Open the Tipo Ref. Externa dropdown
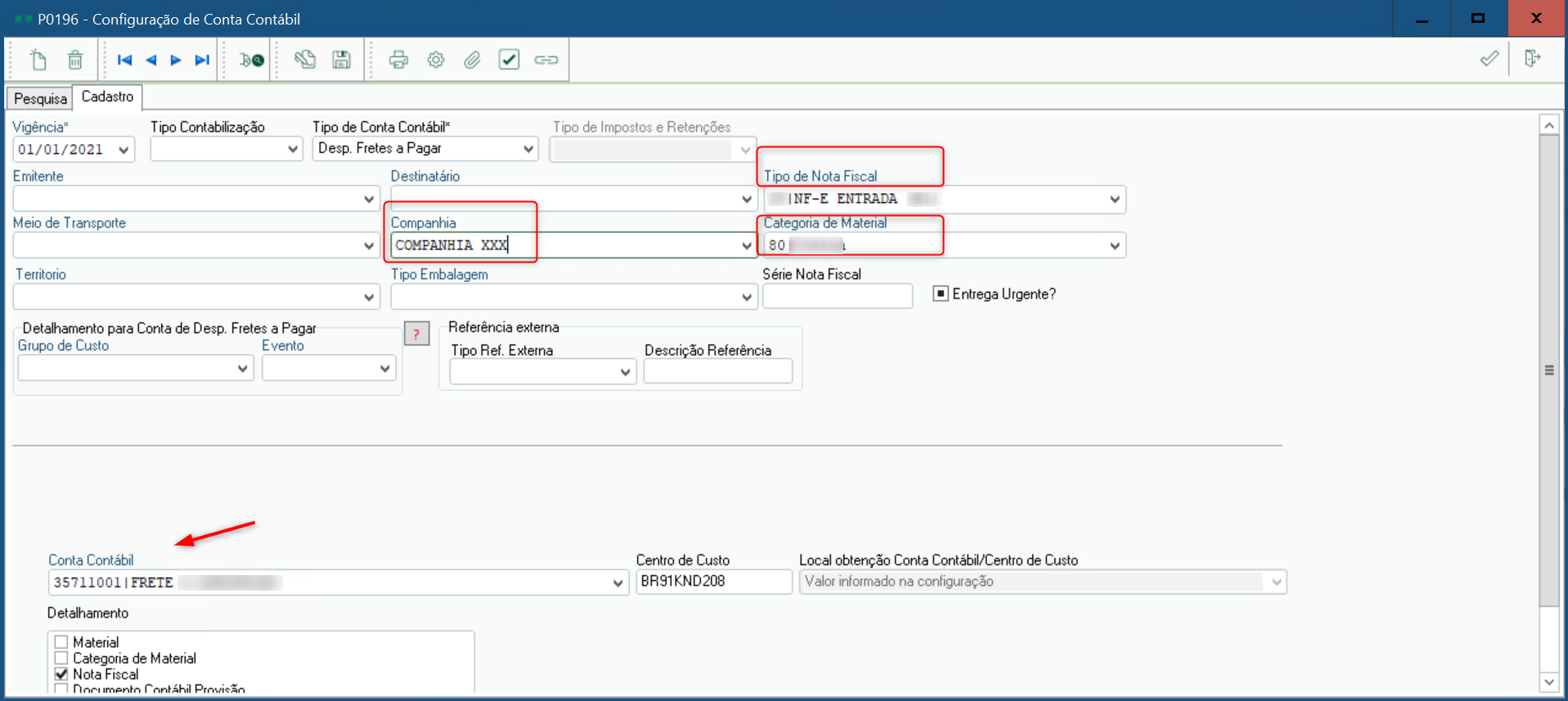The height and width of the screenshot is (701, 1568). coord(625,372)
